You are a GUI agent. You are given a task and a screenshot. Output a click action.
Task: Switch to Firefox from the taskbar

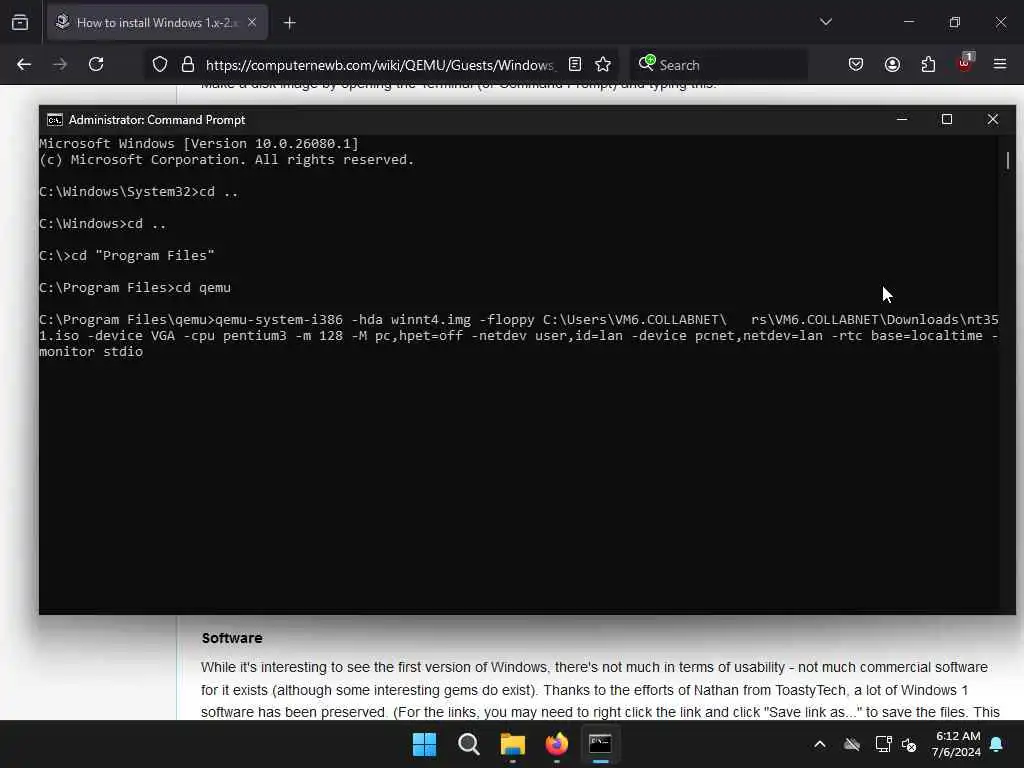(556, 744)
